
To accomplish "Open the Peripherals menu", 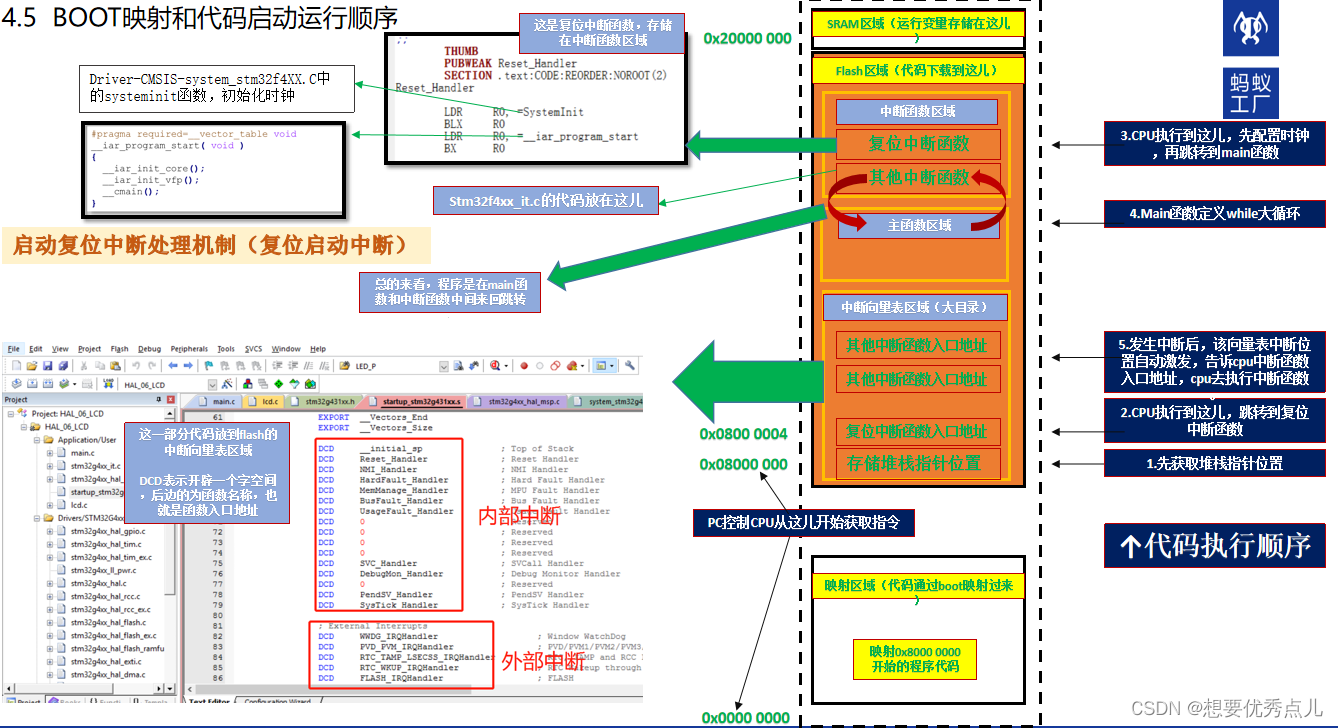I will coord(189,349).
